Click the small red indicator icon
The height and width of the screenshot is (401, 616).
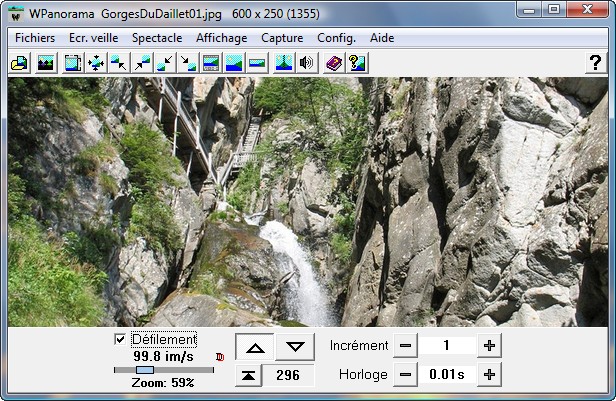point(220,357)
